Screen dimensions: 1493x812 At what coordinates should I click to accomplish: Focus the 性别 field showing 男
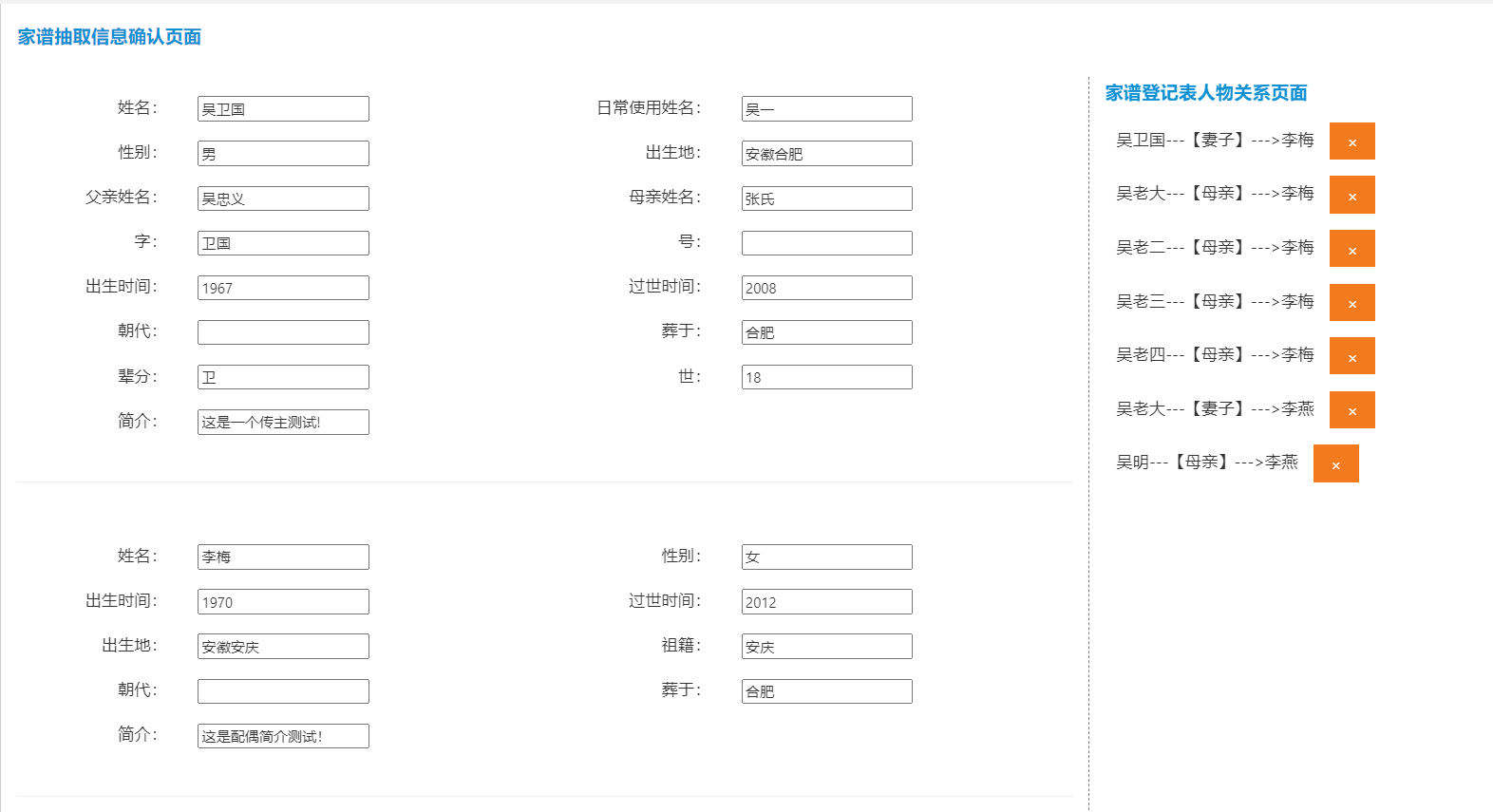pos(283,153)
